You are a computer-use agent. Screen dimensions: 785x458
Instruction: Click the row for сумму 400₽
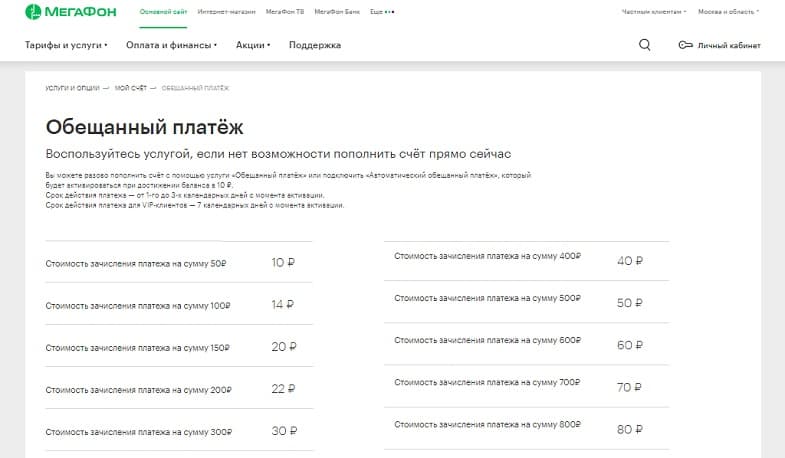(x=527, y=261)
